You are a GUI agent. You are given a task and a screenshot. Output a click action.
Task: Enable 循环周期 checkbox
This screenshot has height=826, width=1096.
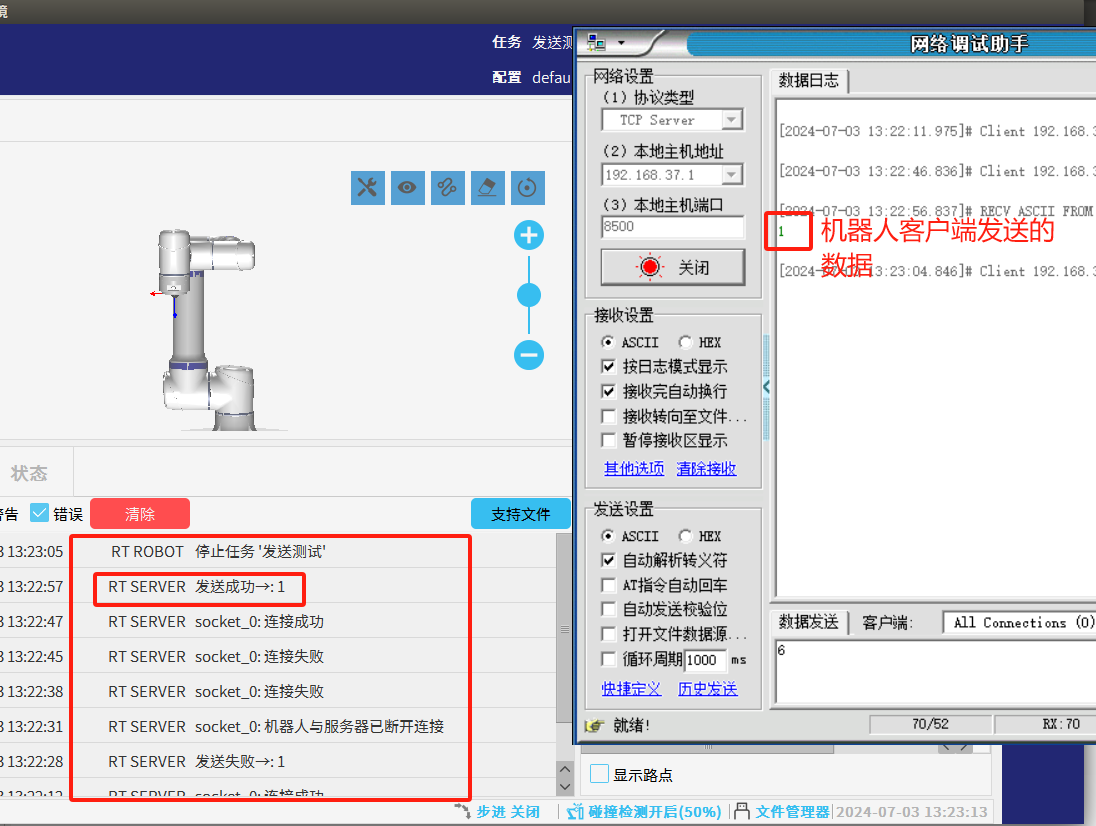tap(608, 659)
